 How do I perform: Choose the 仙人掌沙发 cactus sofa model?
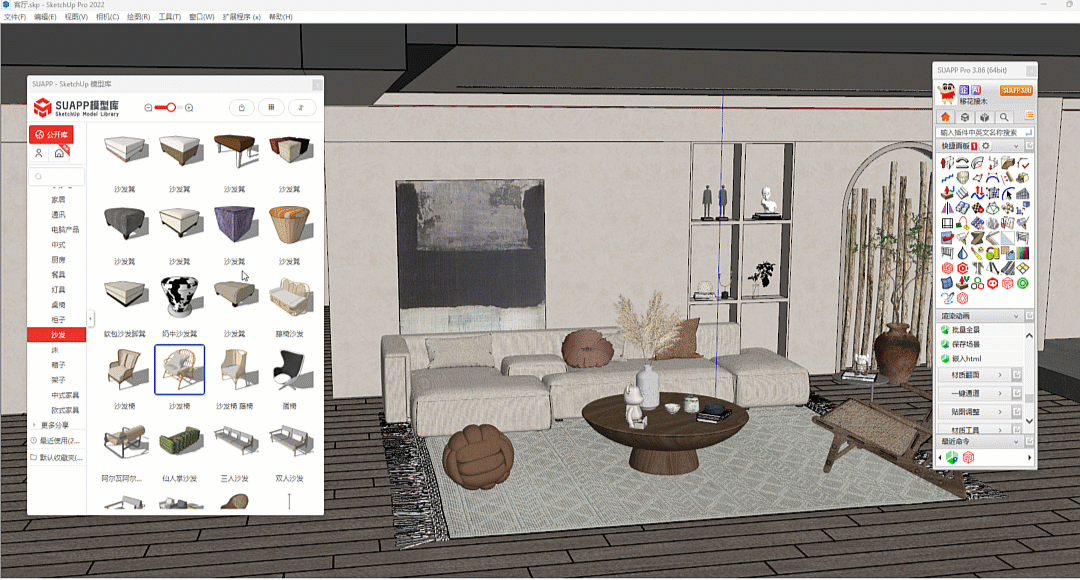click(180, 441)
